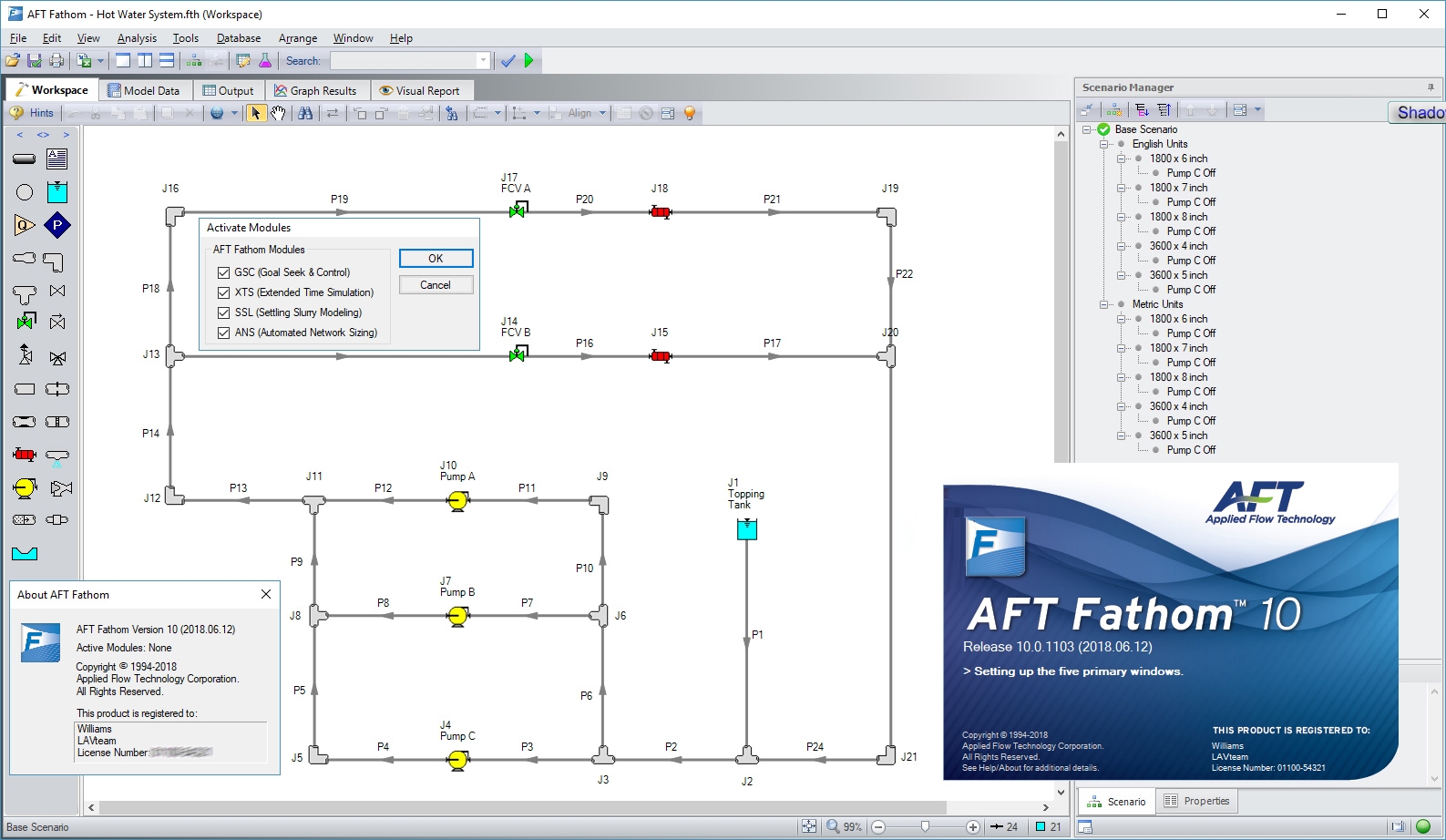Collapse the Base Scenario tree node
The image size is (1446, 840).
(x=1087, y=129)
